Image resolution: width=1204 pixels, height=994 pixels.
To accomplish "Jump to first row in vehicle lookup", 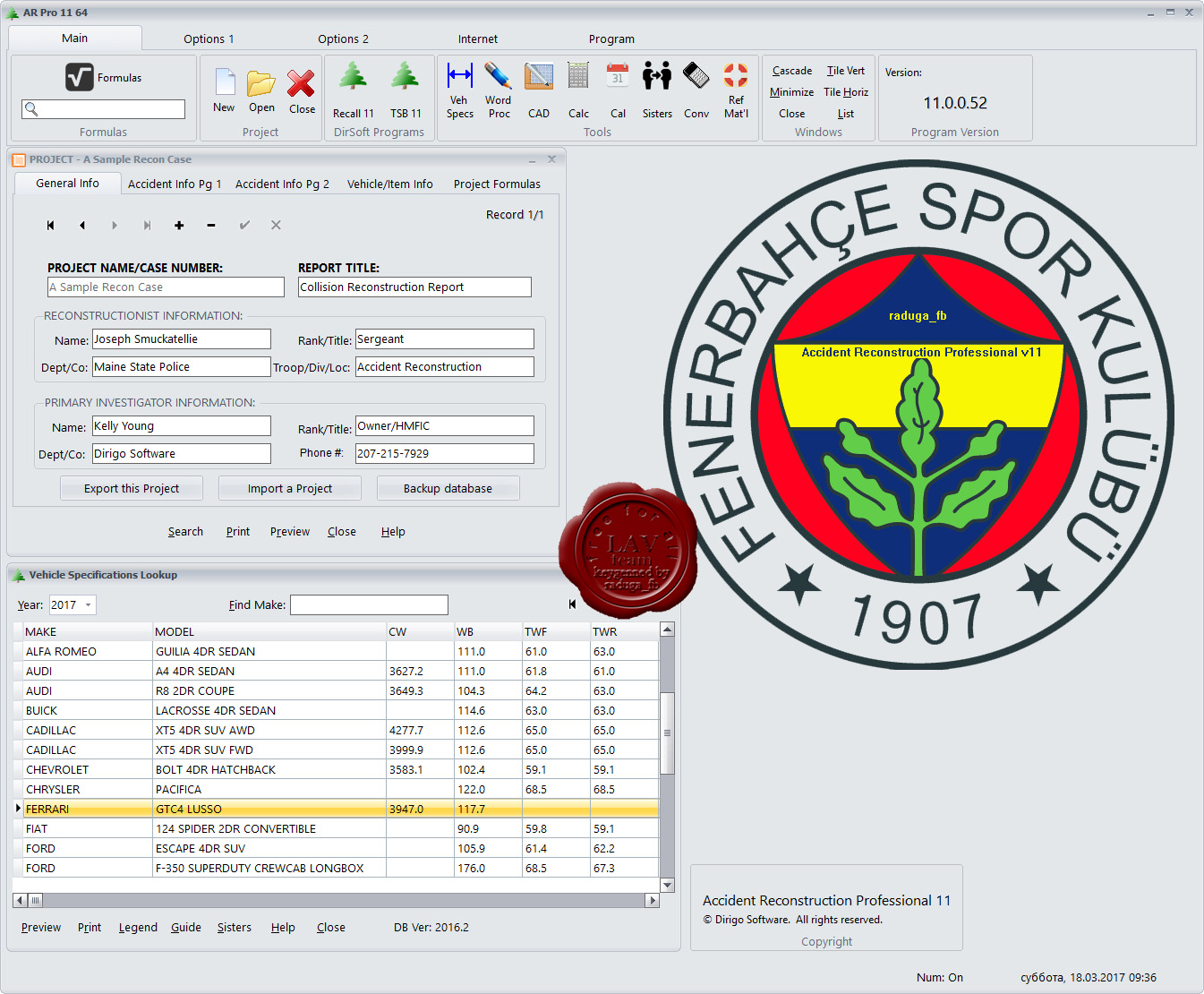I will coord(572,604).
